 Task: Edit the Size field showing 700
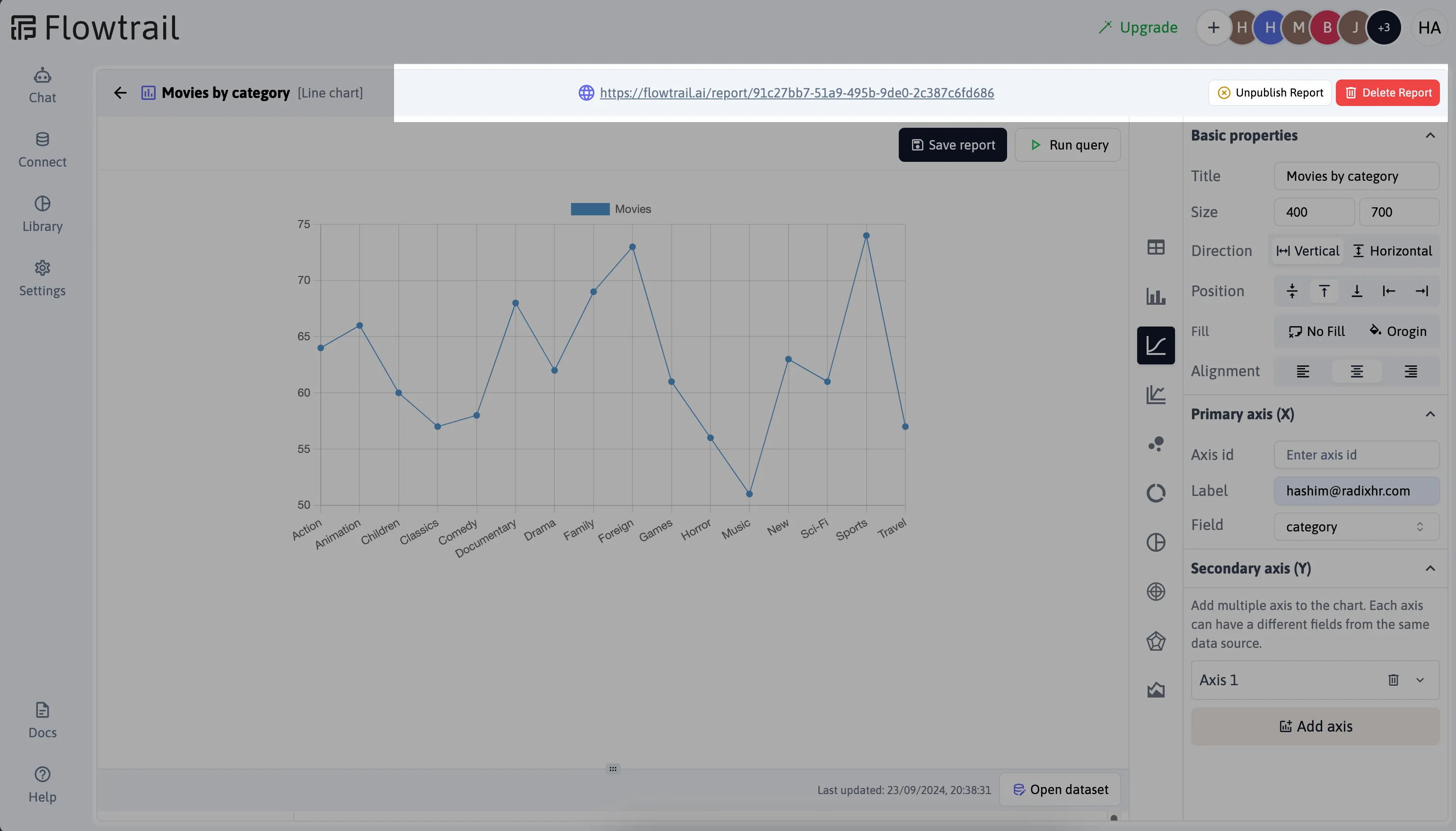pyautogui.click(x=1399, y=212)
